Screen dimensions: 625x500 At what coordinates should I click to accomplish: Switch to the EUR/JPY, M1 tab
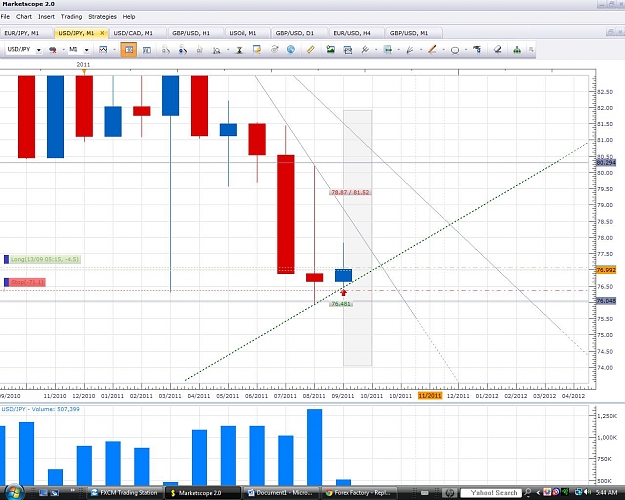pos(26,33)
